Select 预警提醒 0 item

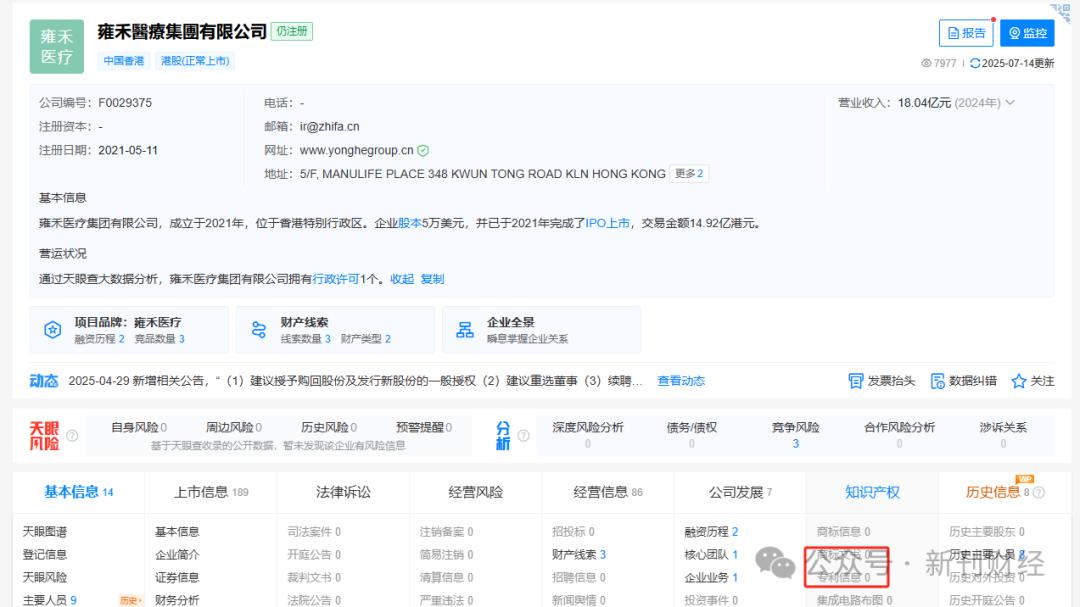pos(424,427)
